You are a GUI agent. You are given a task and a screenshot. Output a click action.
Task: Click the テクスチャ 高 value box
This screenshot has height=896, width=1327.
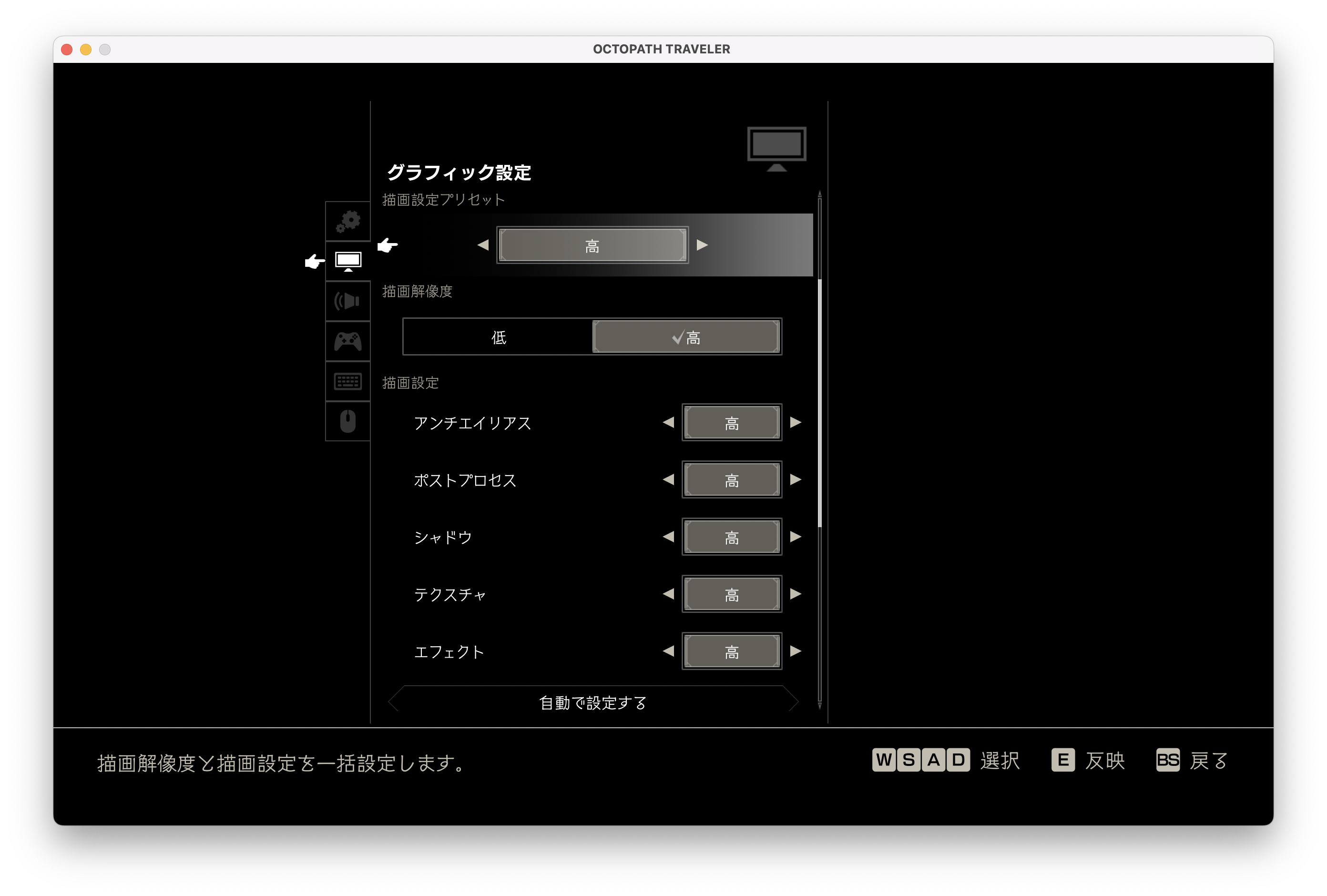pos(732,594)
